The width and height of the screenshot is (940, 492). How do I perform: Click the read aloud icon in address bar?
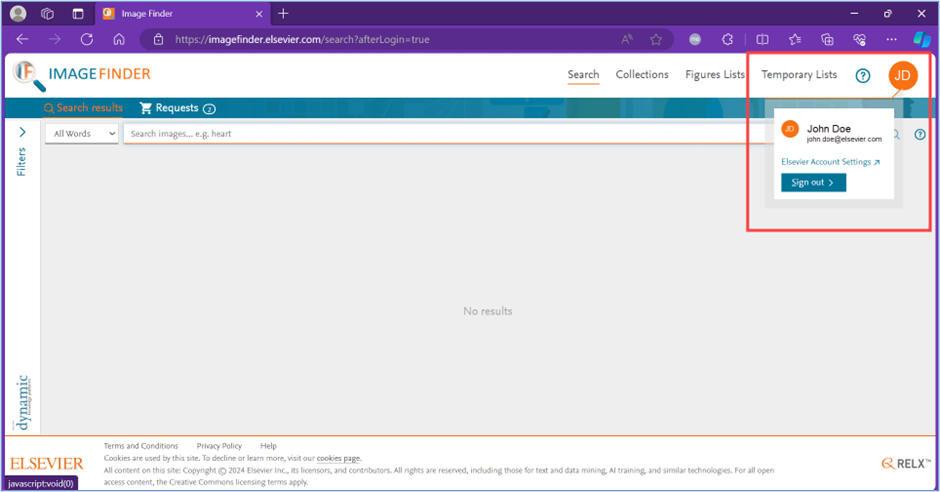tap(627, 40)
